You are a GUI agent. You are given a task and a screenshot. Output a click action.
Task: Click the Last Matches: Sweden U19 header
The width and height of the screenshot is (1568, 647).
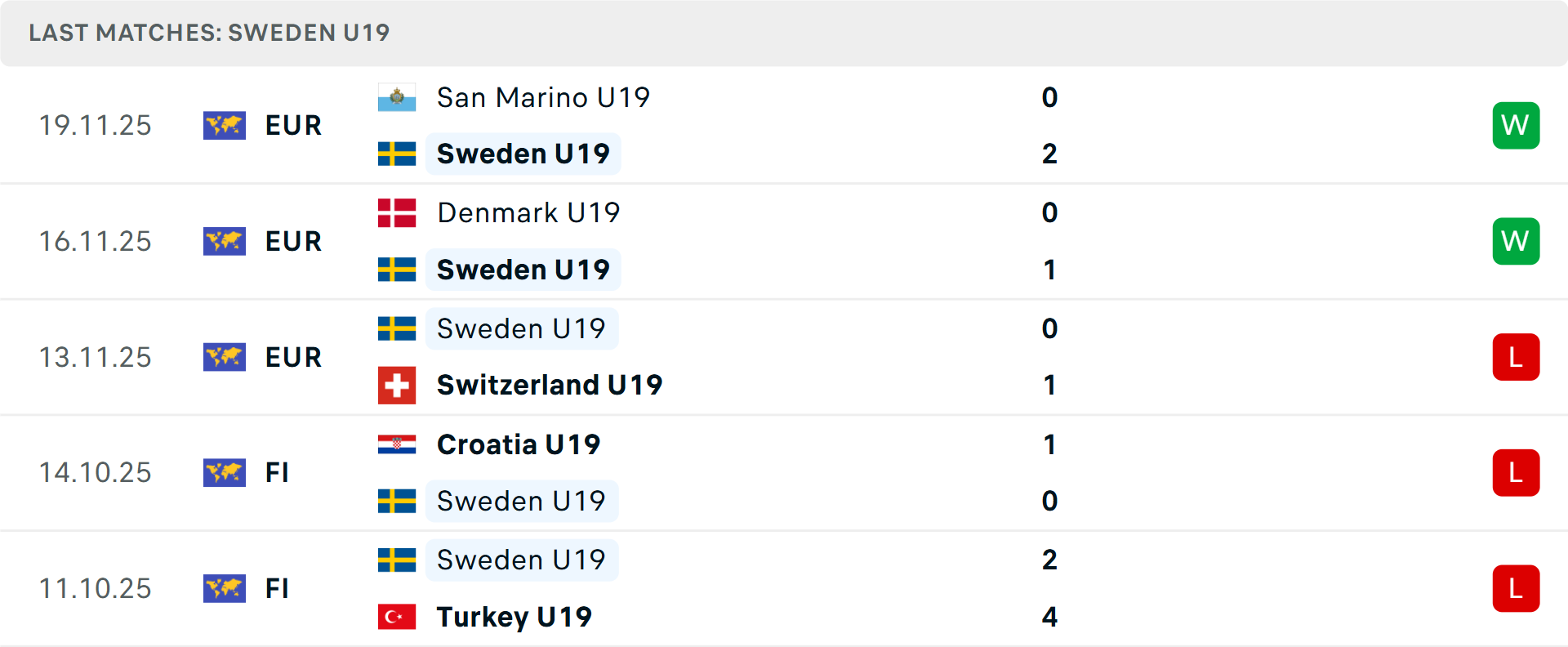(x=209, y=33)
